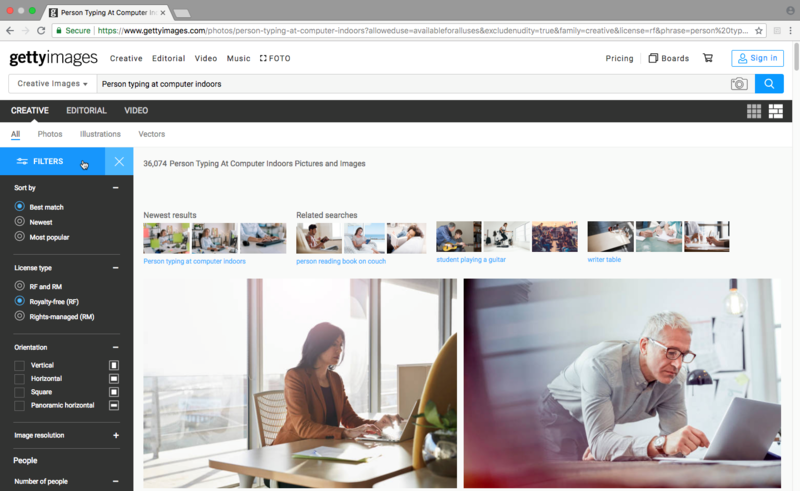The image size is (800, 491).
Task: Bookmark this page with star icon
Action: coord(759,31)
